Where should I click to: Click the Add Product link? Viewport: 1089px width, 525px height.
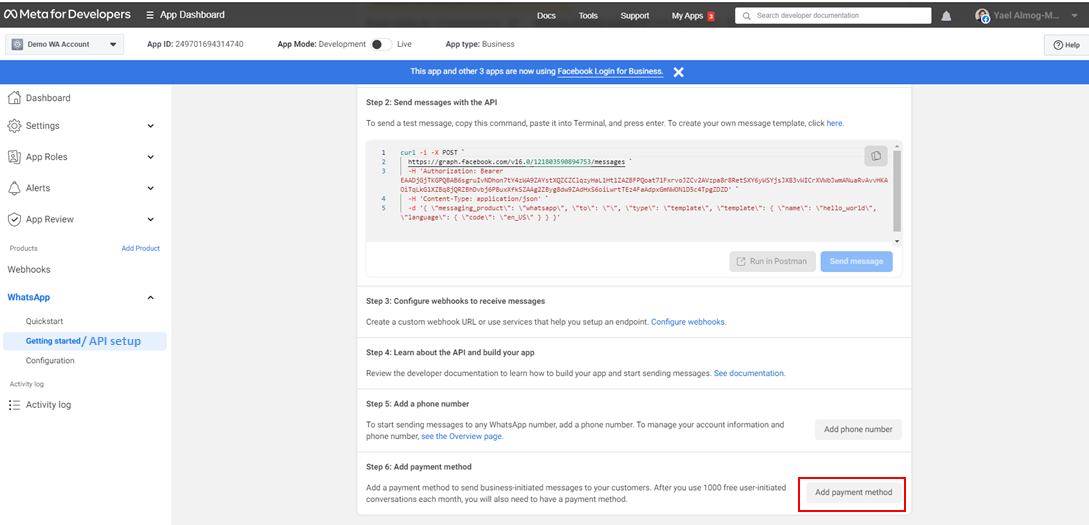click(140, 248)
